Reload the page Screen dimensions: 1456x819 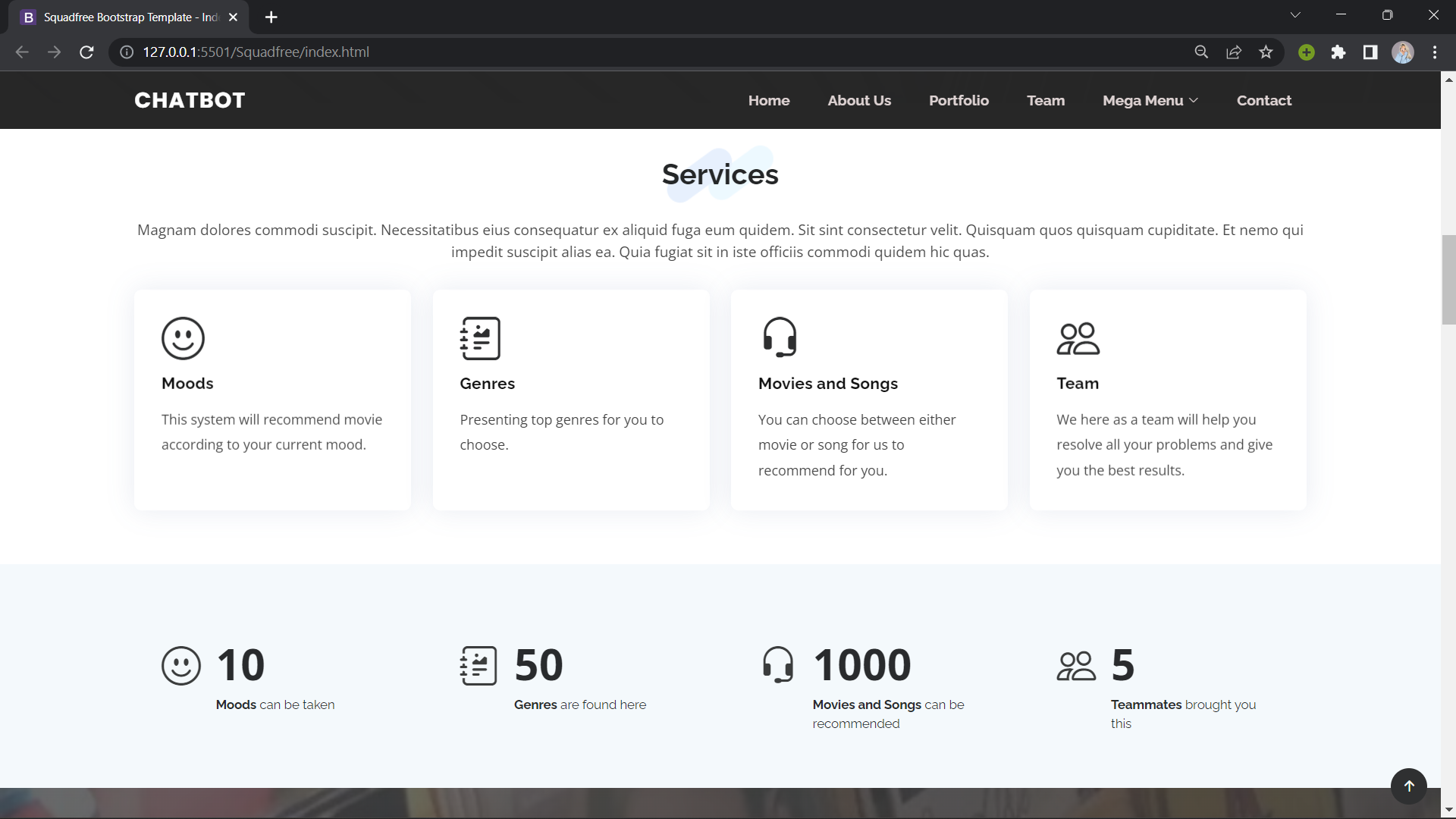(86, 52)
